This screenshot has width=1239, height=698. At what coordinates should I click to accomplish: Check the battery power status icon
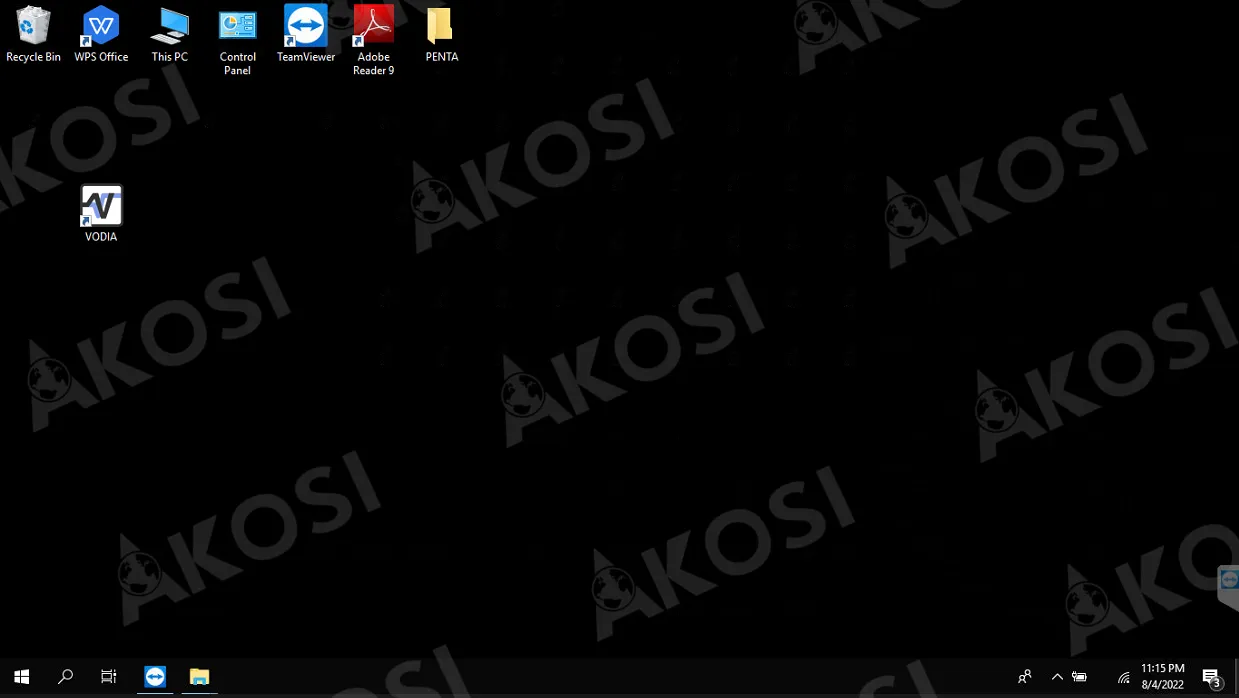(x=1080, y=677)
